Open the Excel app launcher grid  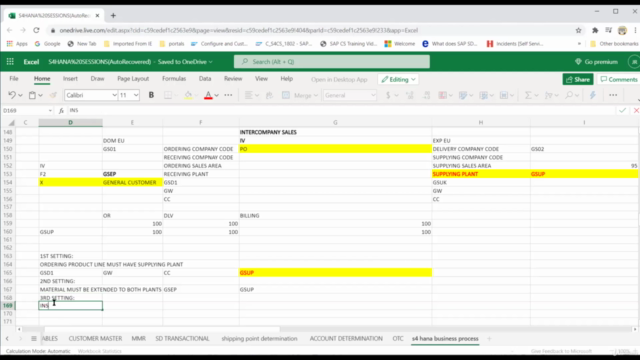tap(10, 62)
